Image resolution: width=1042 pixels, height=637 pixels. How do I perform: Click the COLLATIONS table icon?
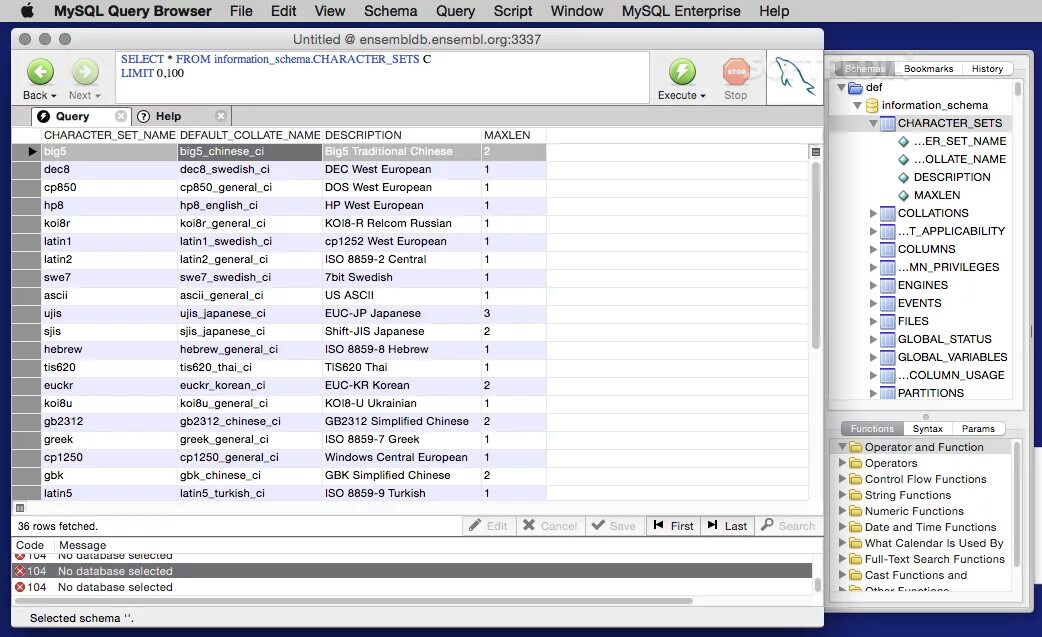point(887,213)
